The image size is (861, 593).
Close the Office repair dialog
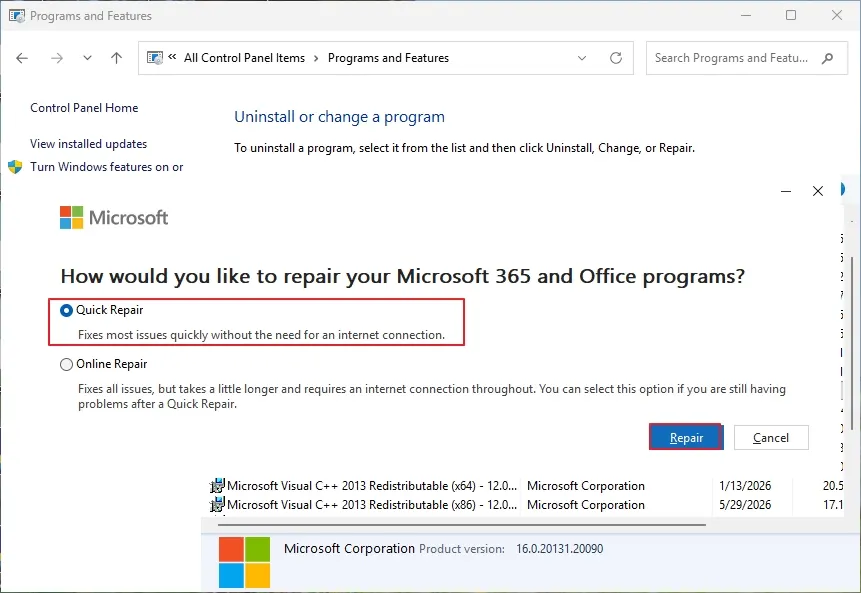tap(818, 191)
